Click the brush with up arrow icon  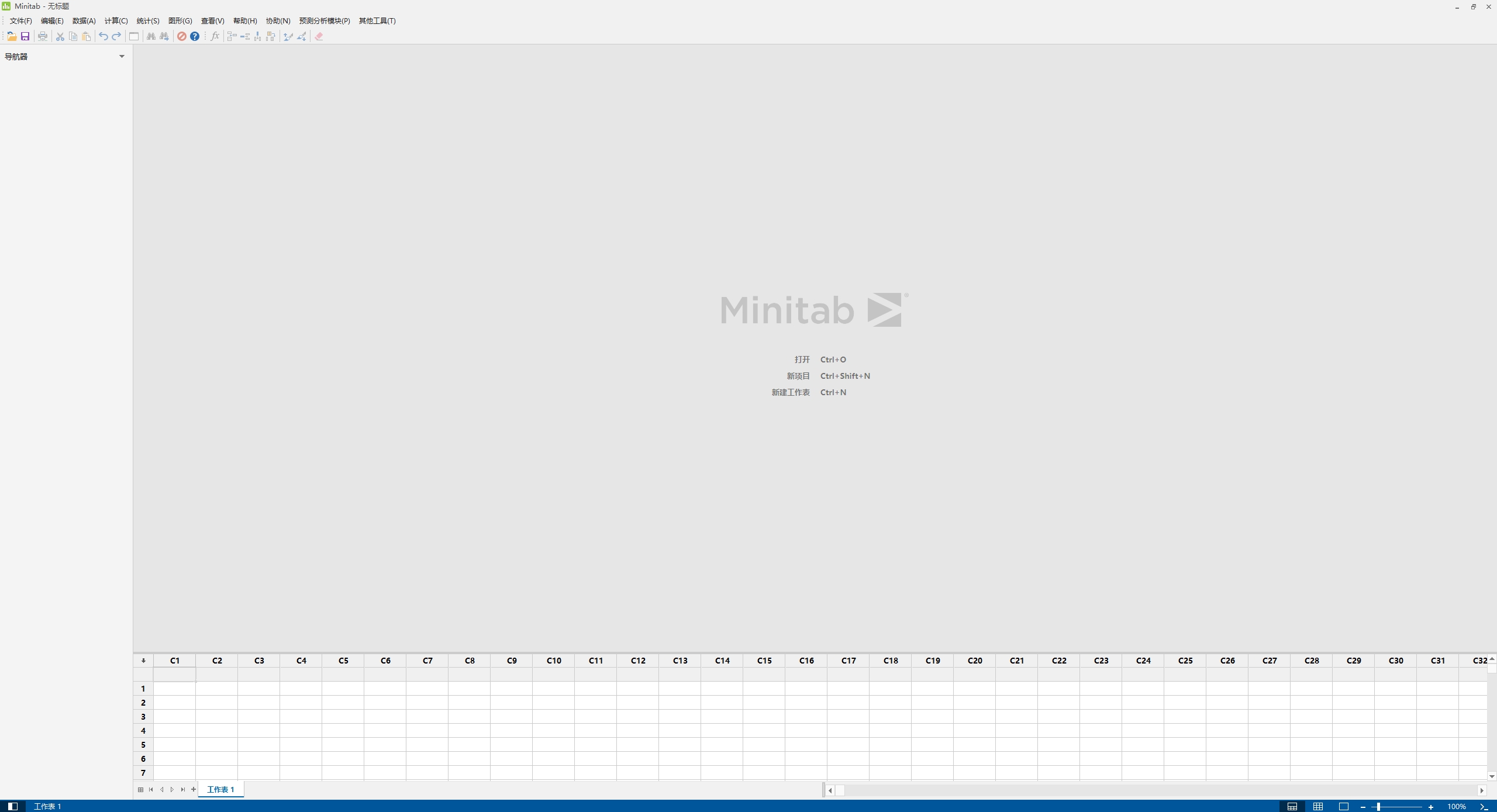tap(288, 36)
